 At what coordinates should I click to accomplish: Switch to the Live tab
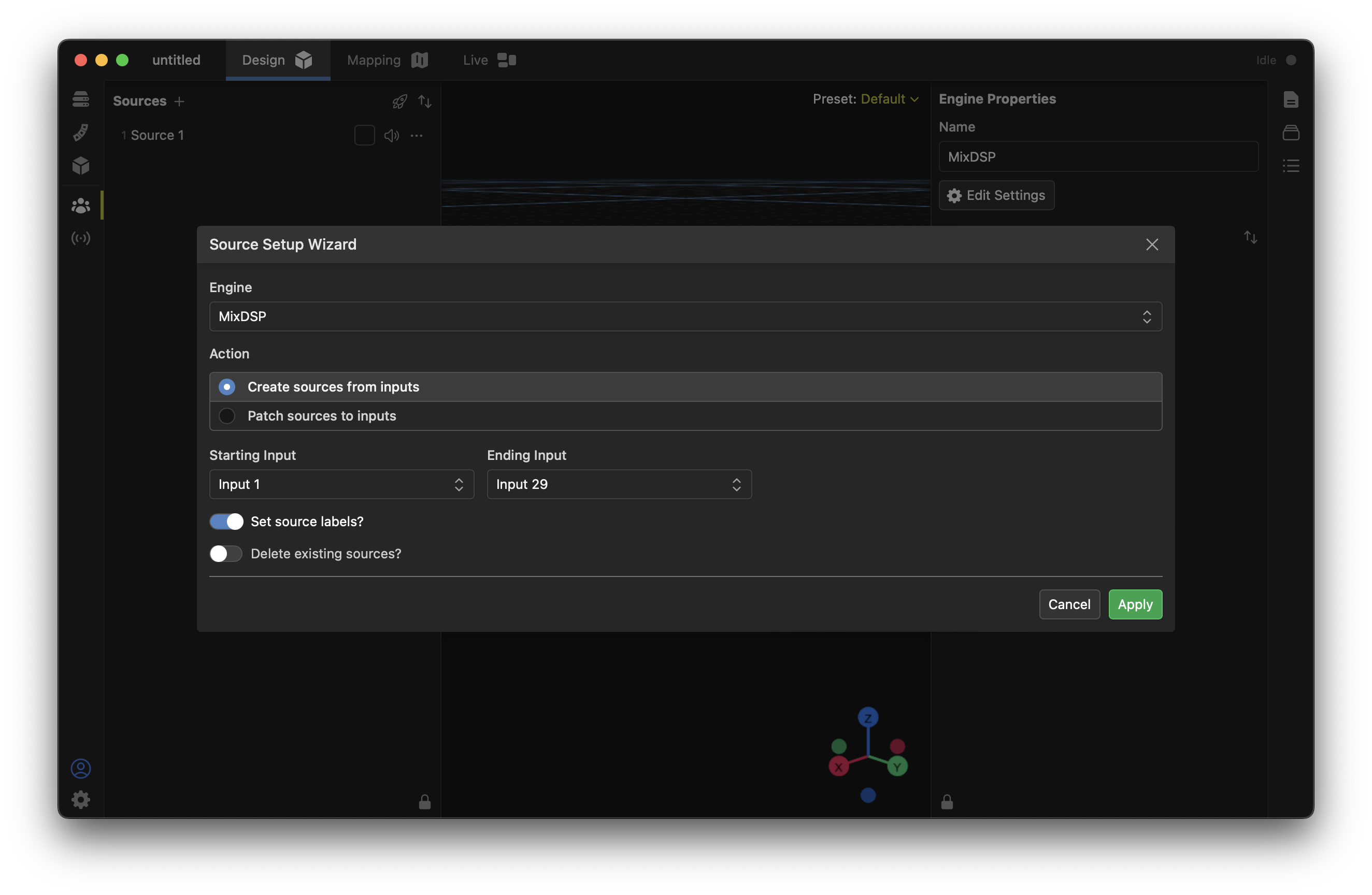click(x=489, y=60)
